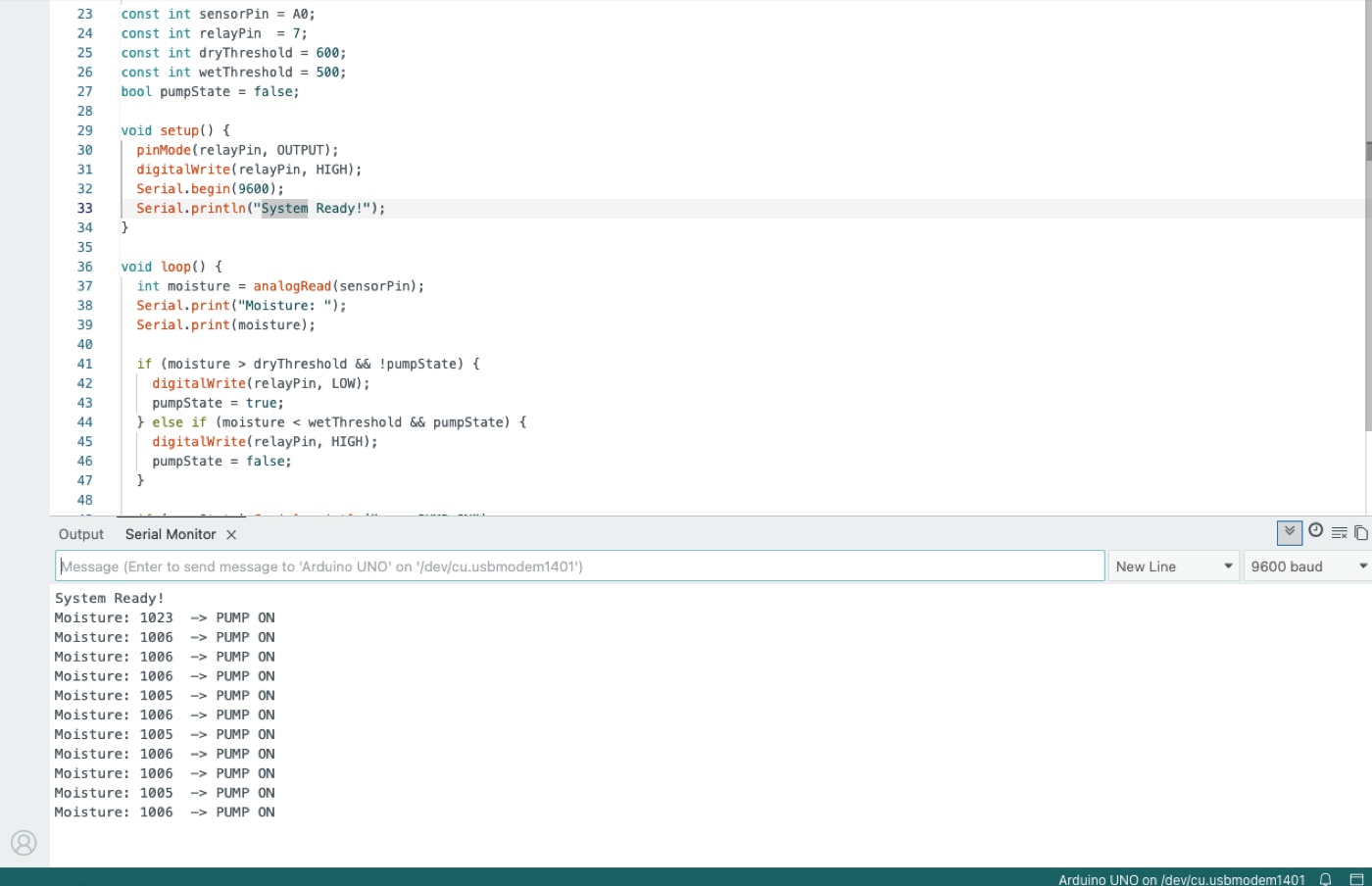
Task: Click 'System Ready!' in the serial output
Action: pyautogui.click(x=110, y=598)
